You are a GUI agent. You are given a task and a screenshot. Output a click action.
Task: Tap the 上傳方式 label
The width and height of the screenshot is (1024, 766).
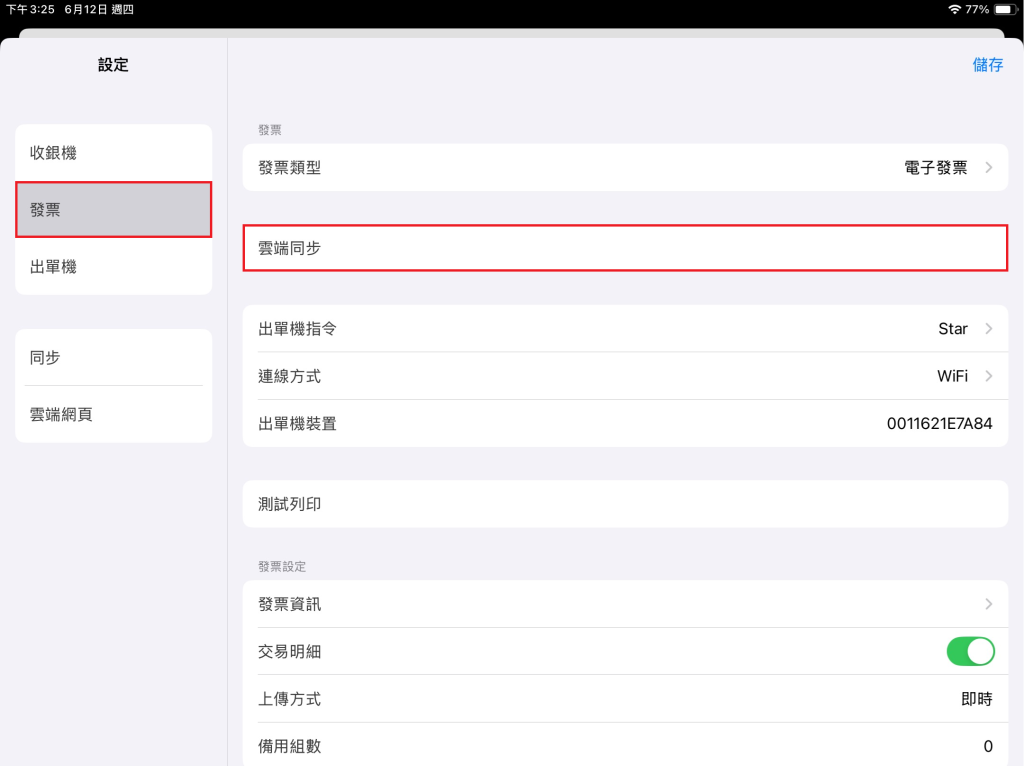(x=289, y=699)
